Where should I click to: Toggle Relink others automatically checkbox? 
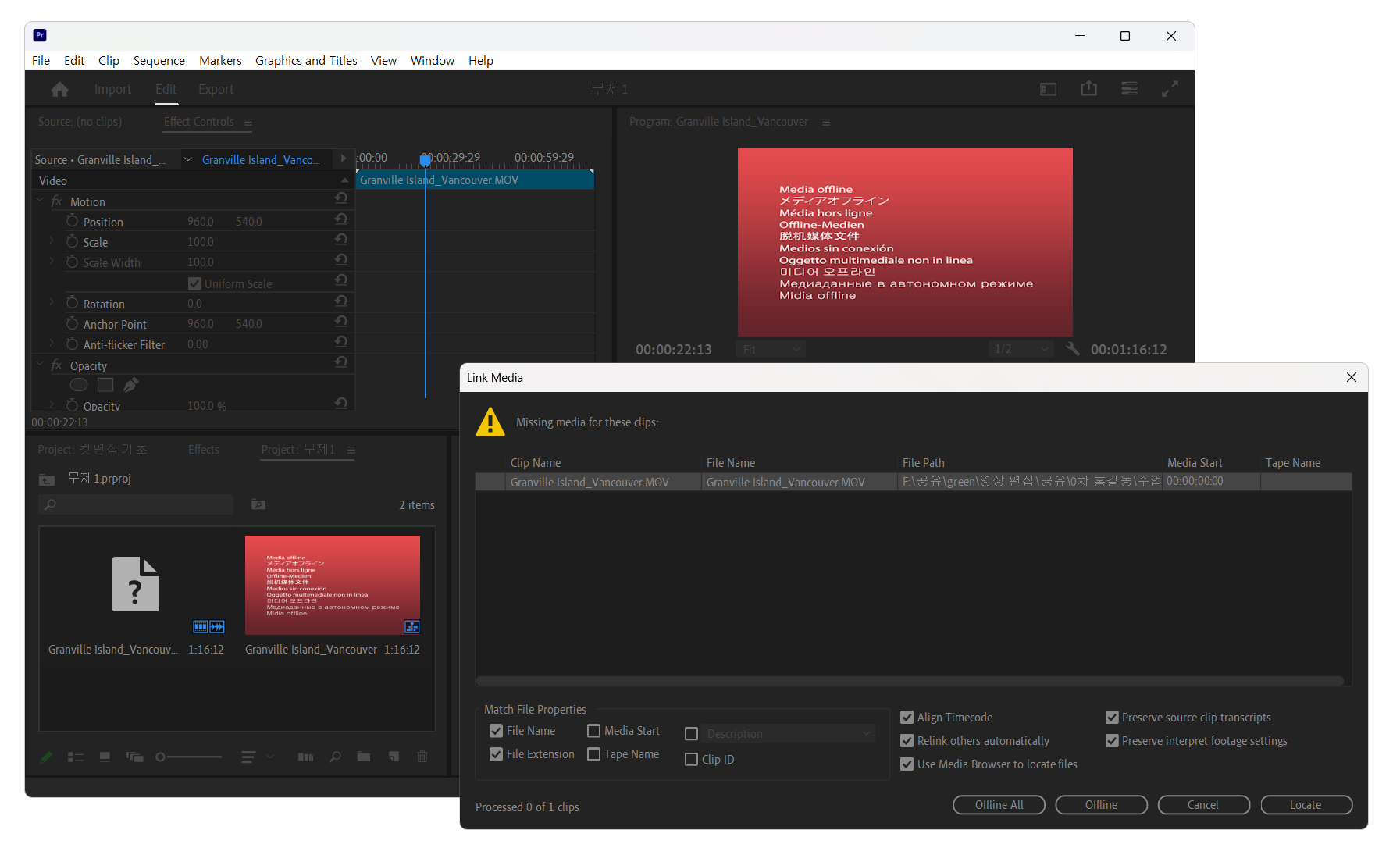pos(907,741)
